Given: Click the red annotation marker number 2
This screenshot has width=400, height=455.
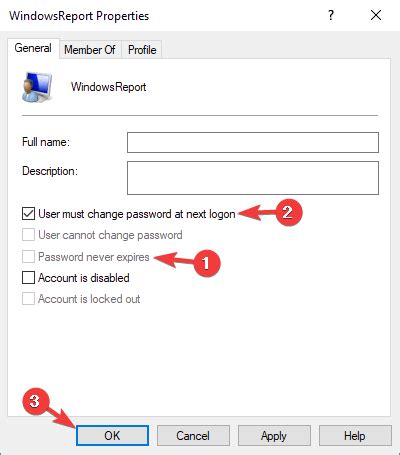Looking at the screenshot, I should [x=289, y=212].
